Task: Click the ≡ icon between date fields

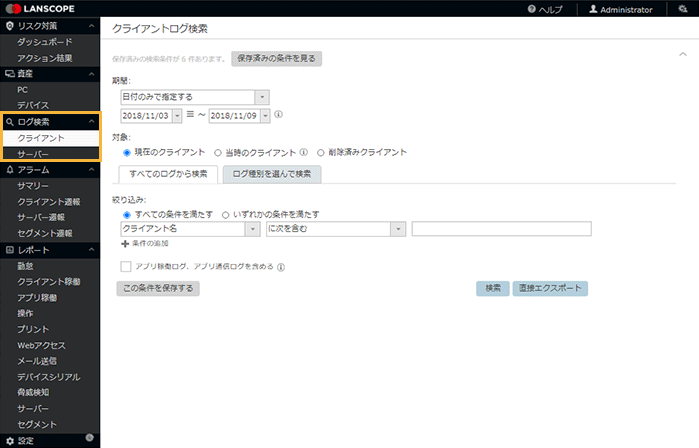Action: [x=190, y=115]
